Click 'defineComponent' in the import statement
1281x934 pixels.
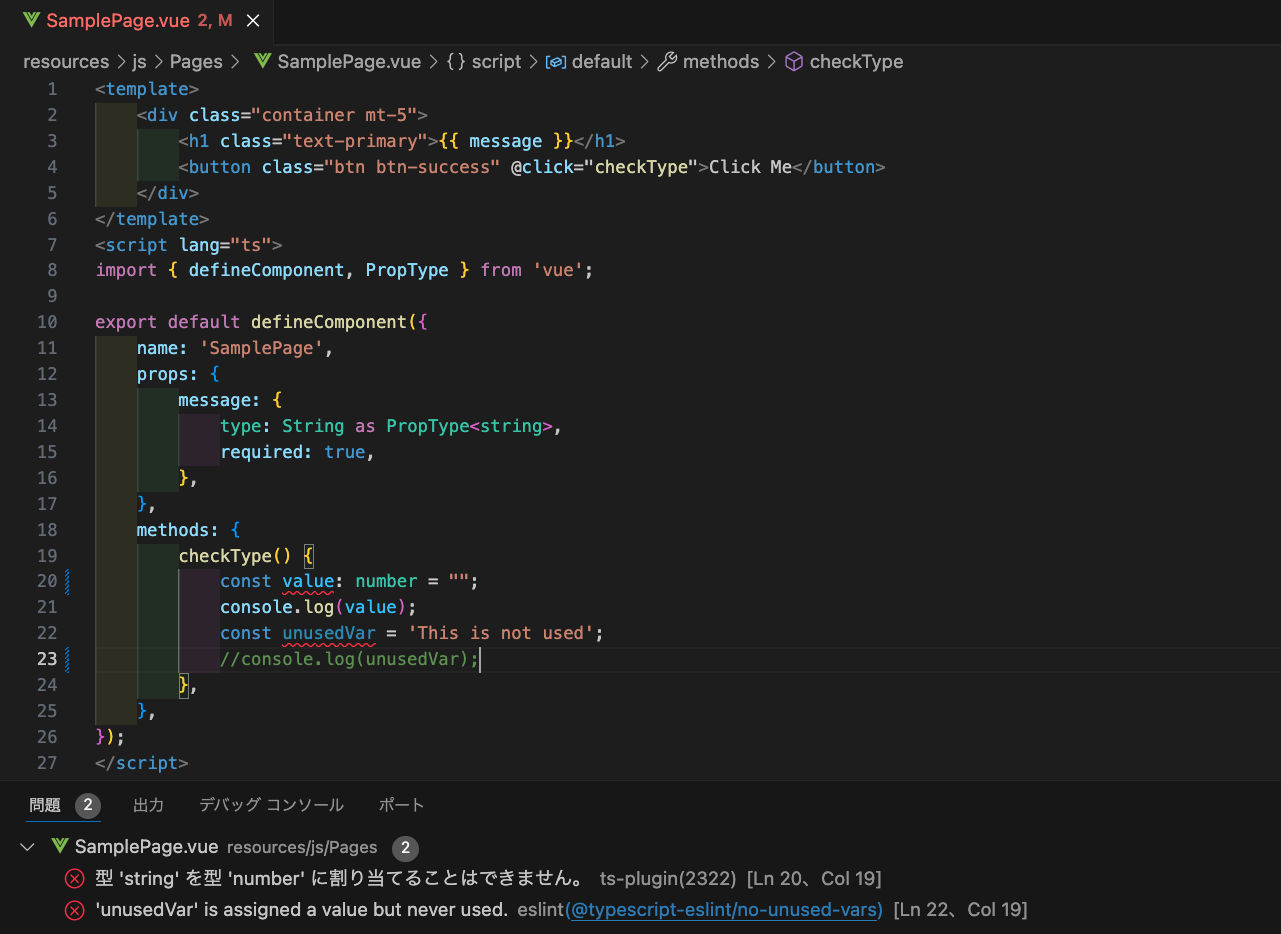[x=266, y=270]
